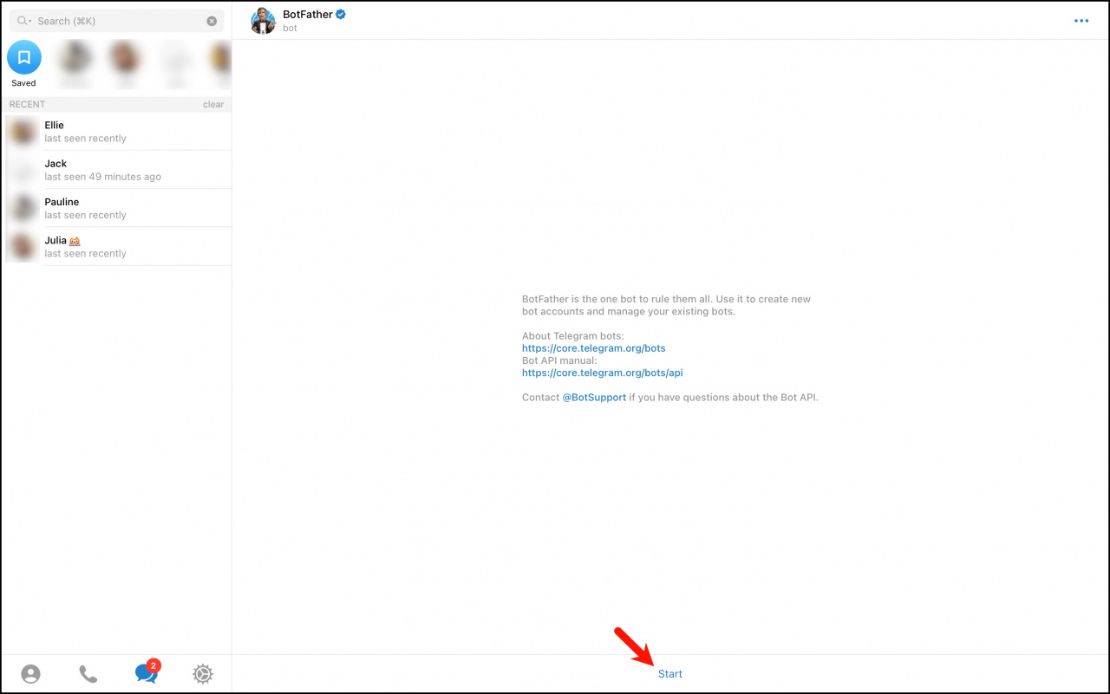Open BotFather chat title info
Viewport: 1110px width, 694px height.
(x=307, y=14)
